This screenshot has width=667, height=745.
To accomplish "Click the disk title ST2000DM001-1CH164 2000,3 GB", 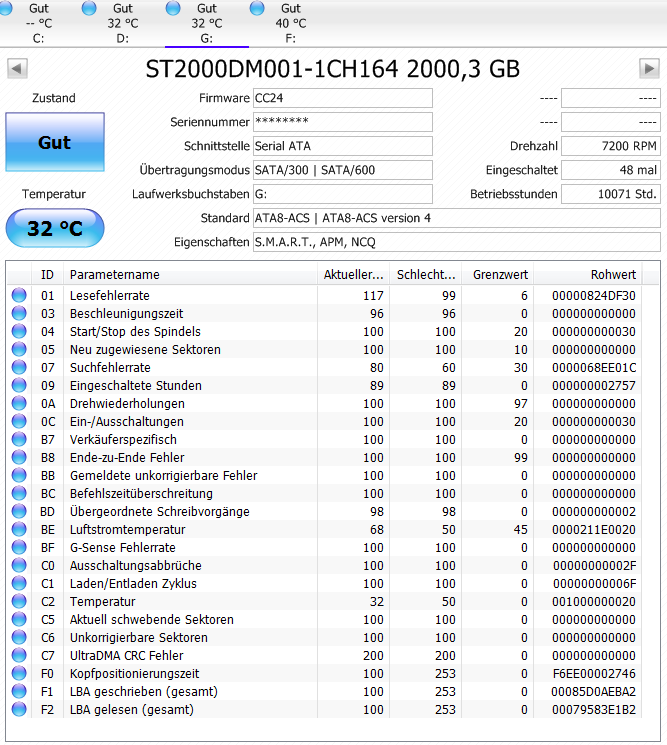I will (x=333, y=69).
